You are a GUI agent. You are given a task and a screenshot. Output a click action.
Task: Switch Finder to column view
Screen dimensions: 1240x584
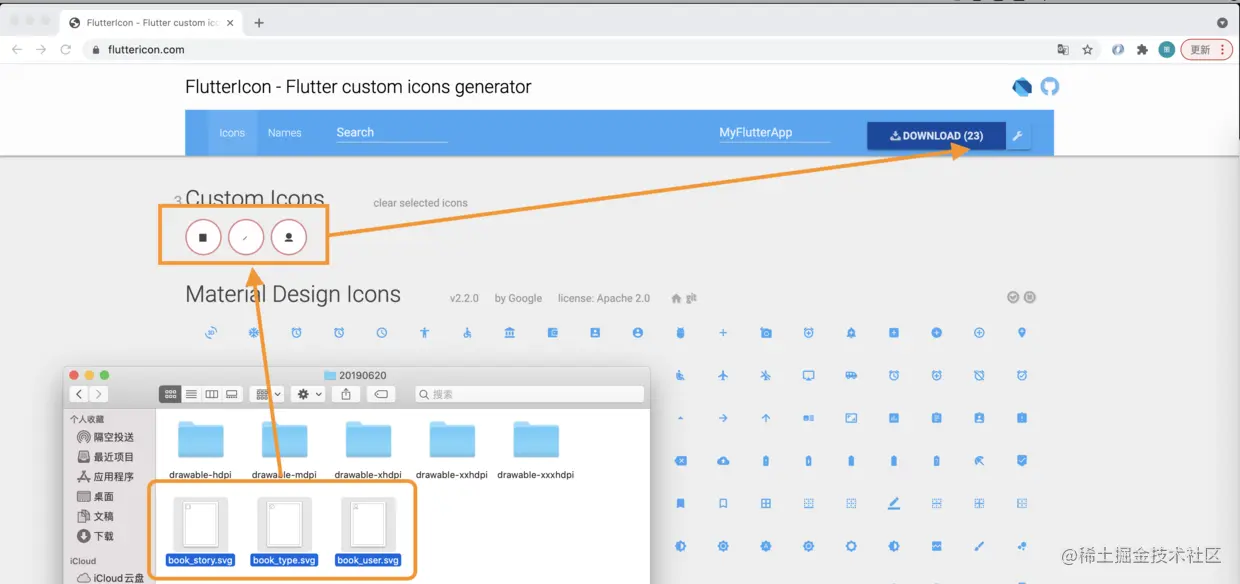tap(212, 395)
